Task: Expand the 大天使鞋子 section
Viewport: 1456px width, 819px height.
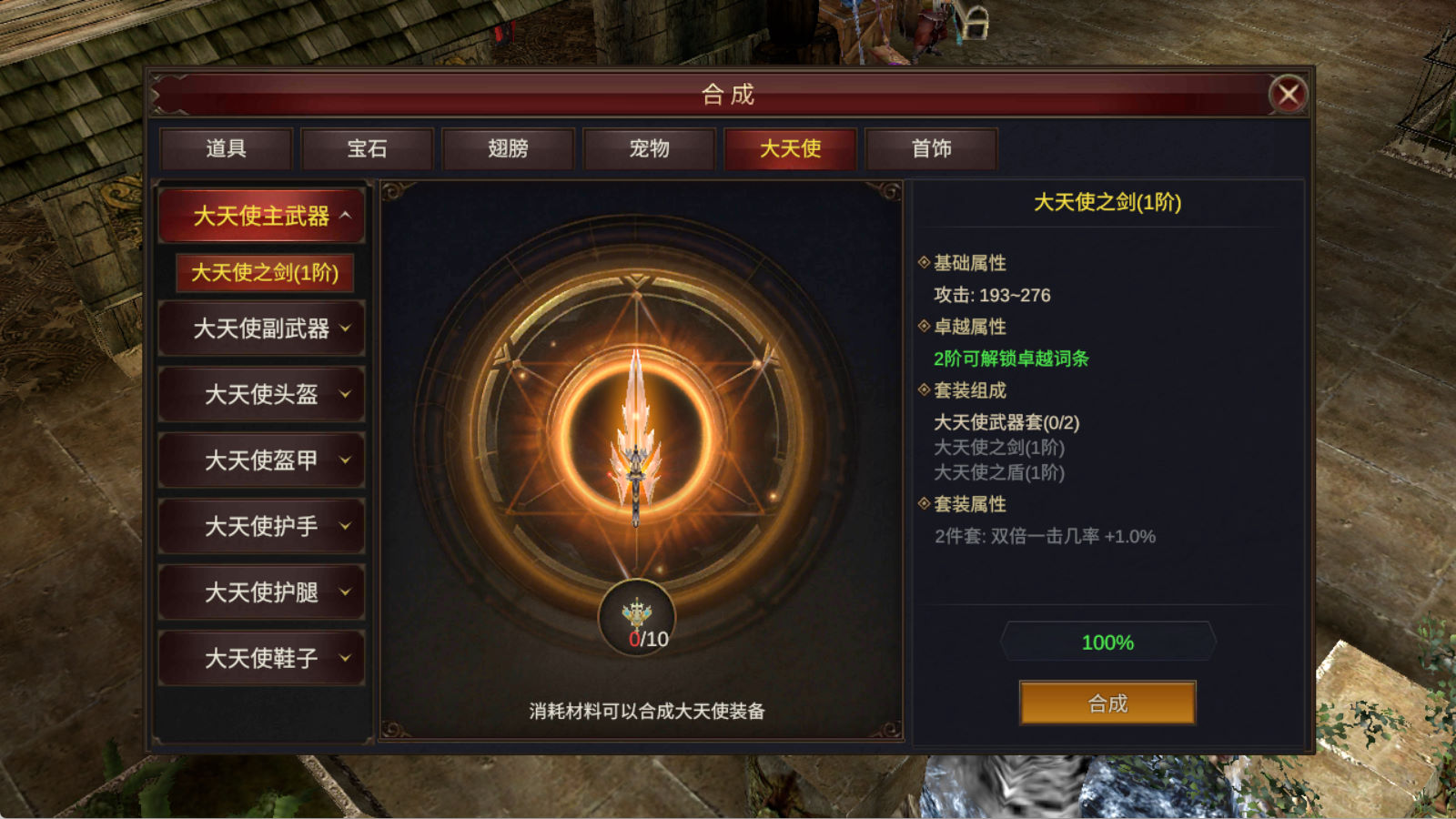Action: coord(262,658)
